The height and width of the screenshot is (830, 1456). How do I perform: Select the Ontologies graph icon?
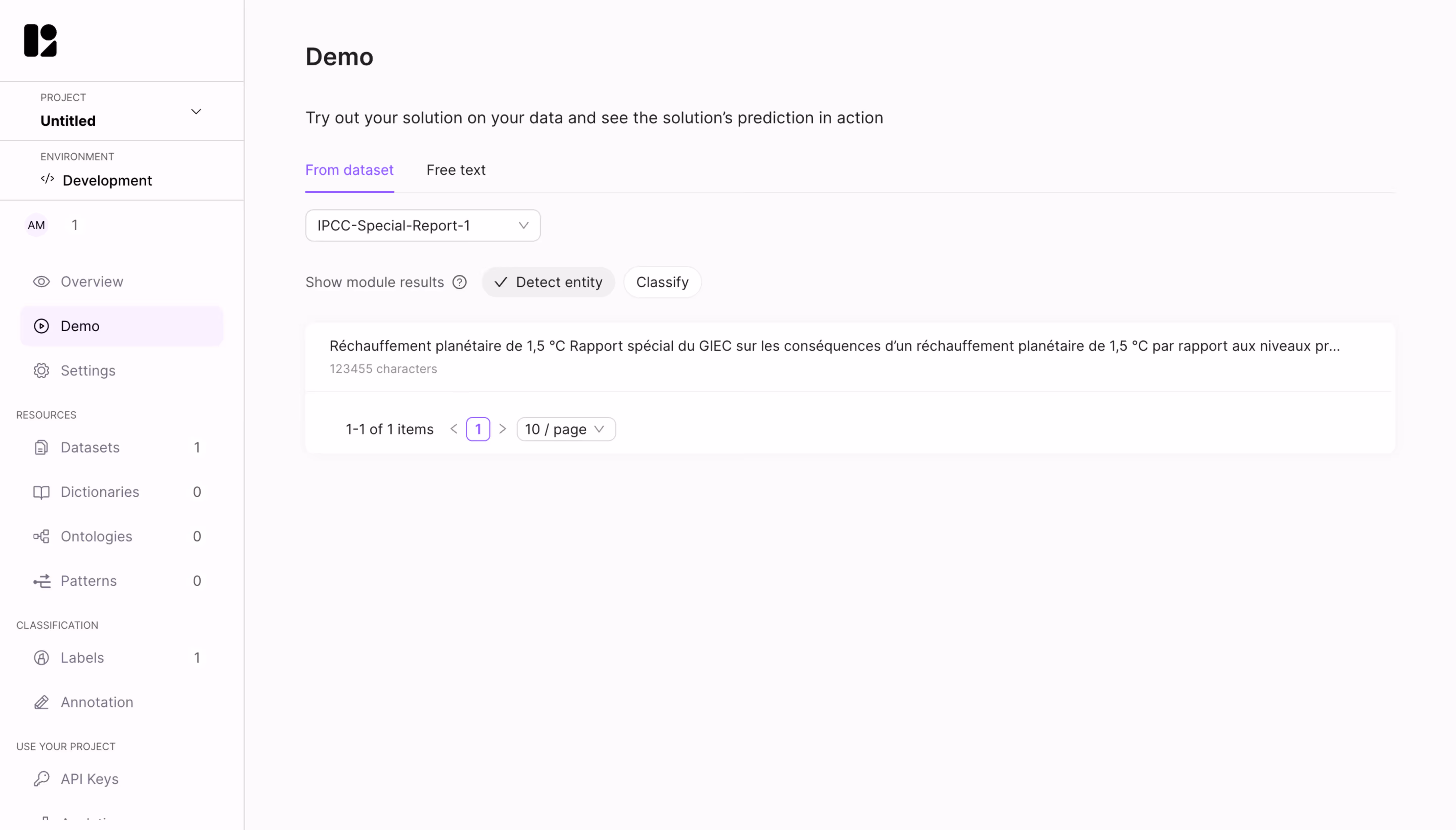[x=40, y=536]
